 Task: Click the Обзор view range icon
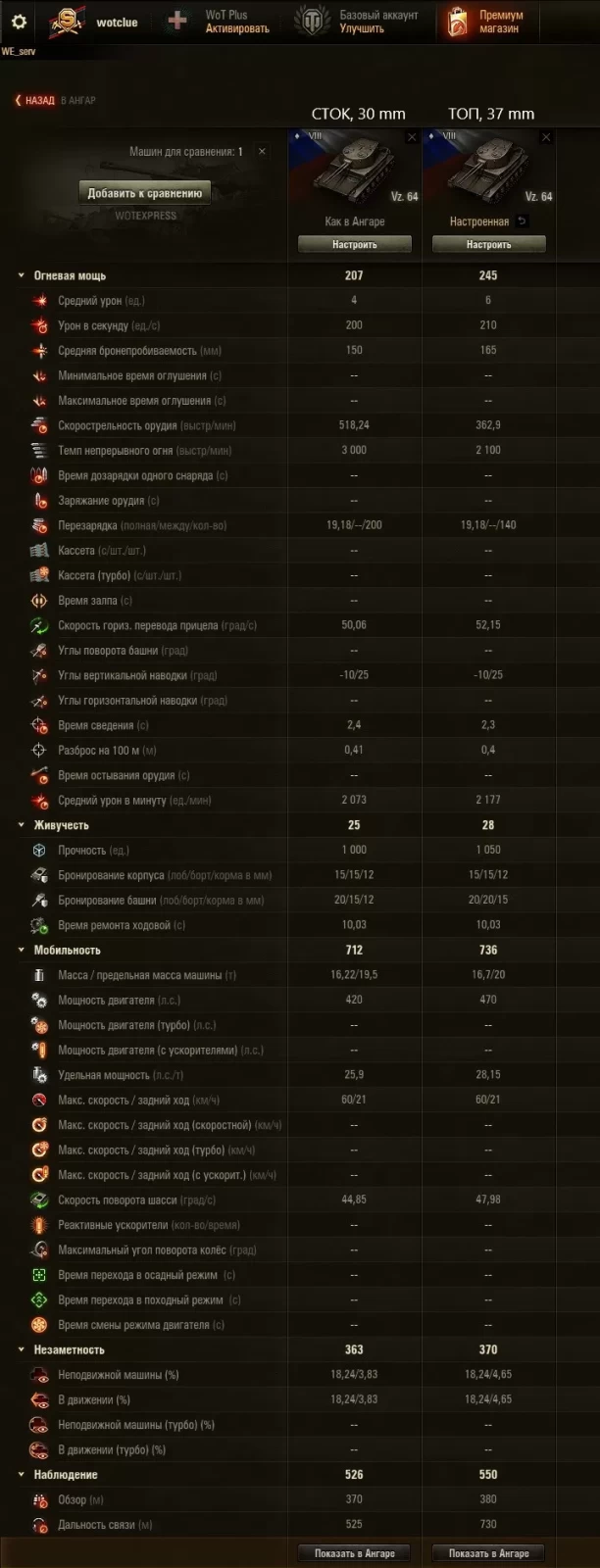pyautogui.click(x=40, y=1499)
